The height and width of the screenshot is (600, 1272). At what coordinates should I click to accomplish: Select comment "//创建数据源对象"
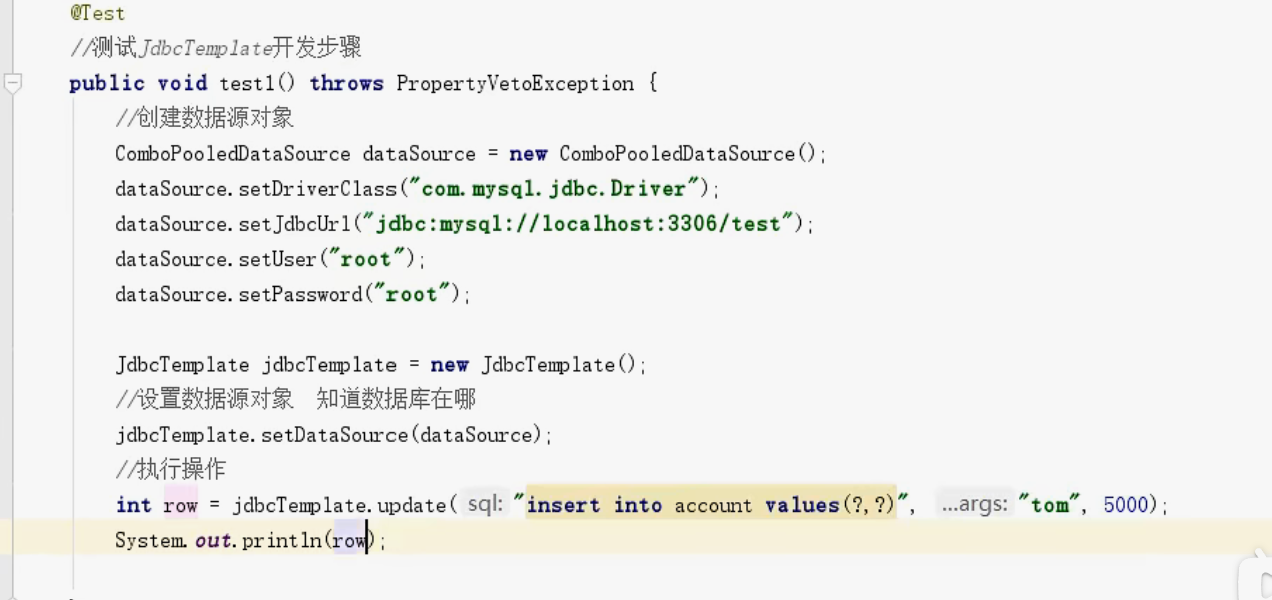click(204, 119)
